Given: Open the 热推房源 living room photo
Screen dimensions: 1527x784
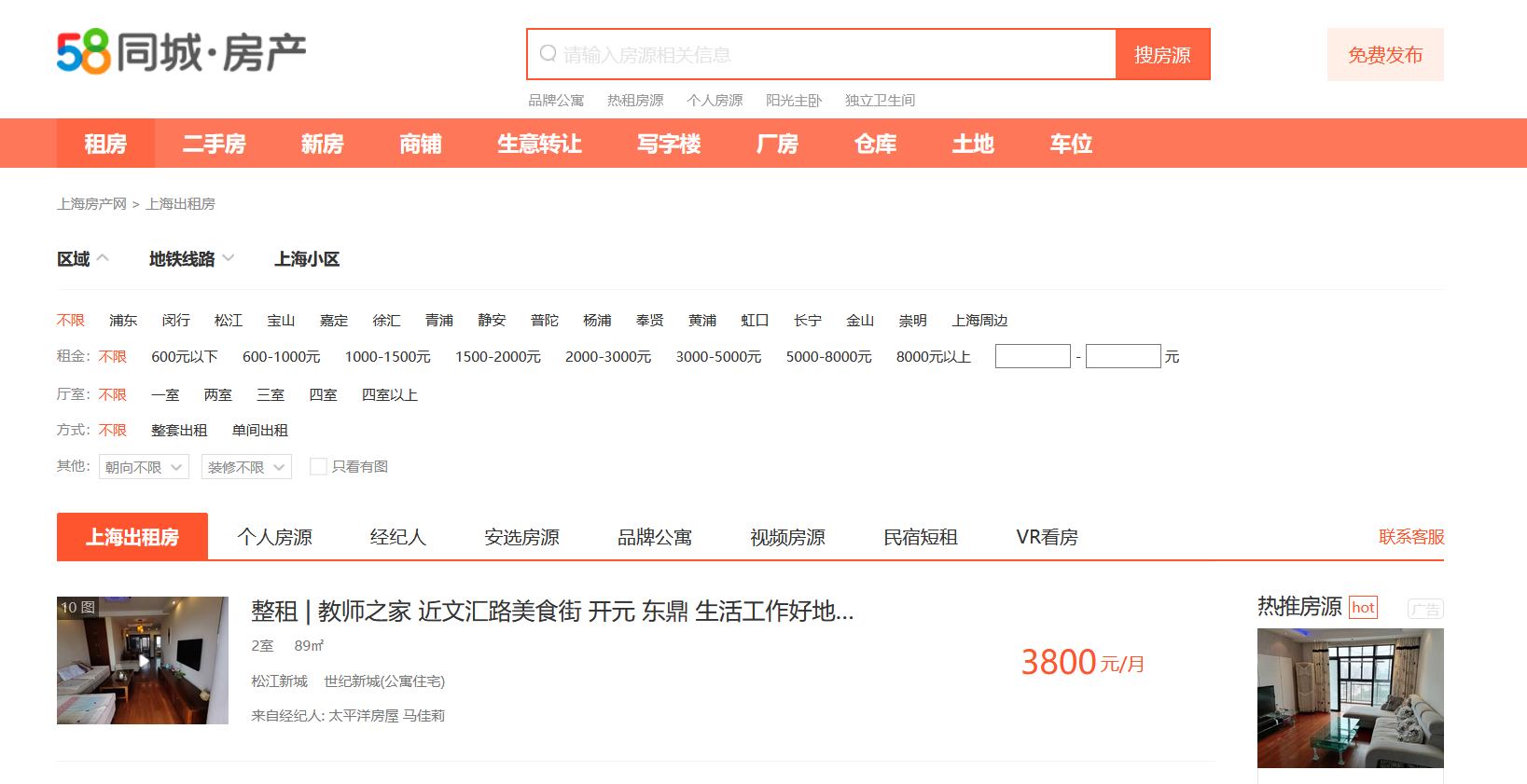Looking at the screenshot, I should click(x=1351, y=698).
